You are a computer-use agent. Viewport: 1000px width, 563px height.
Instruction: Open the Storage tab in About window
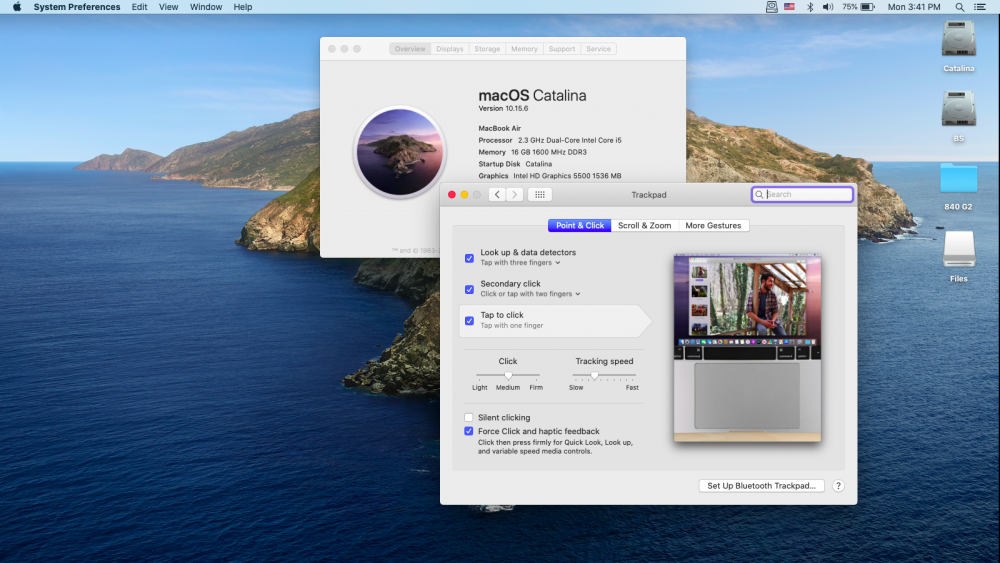coord(487,49)
